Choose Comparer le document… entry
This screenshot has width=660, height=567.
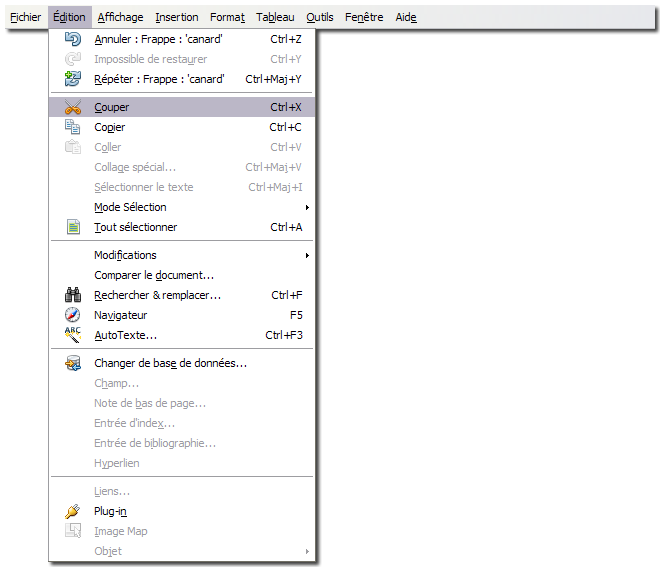[182, 275]
